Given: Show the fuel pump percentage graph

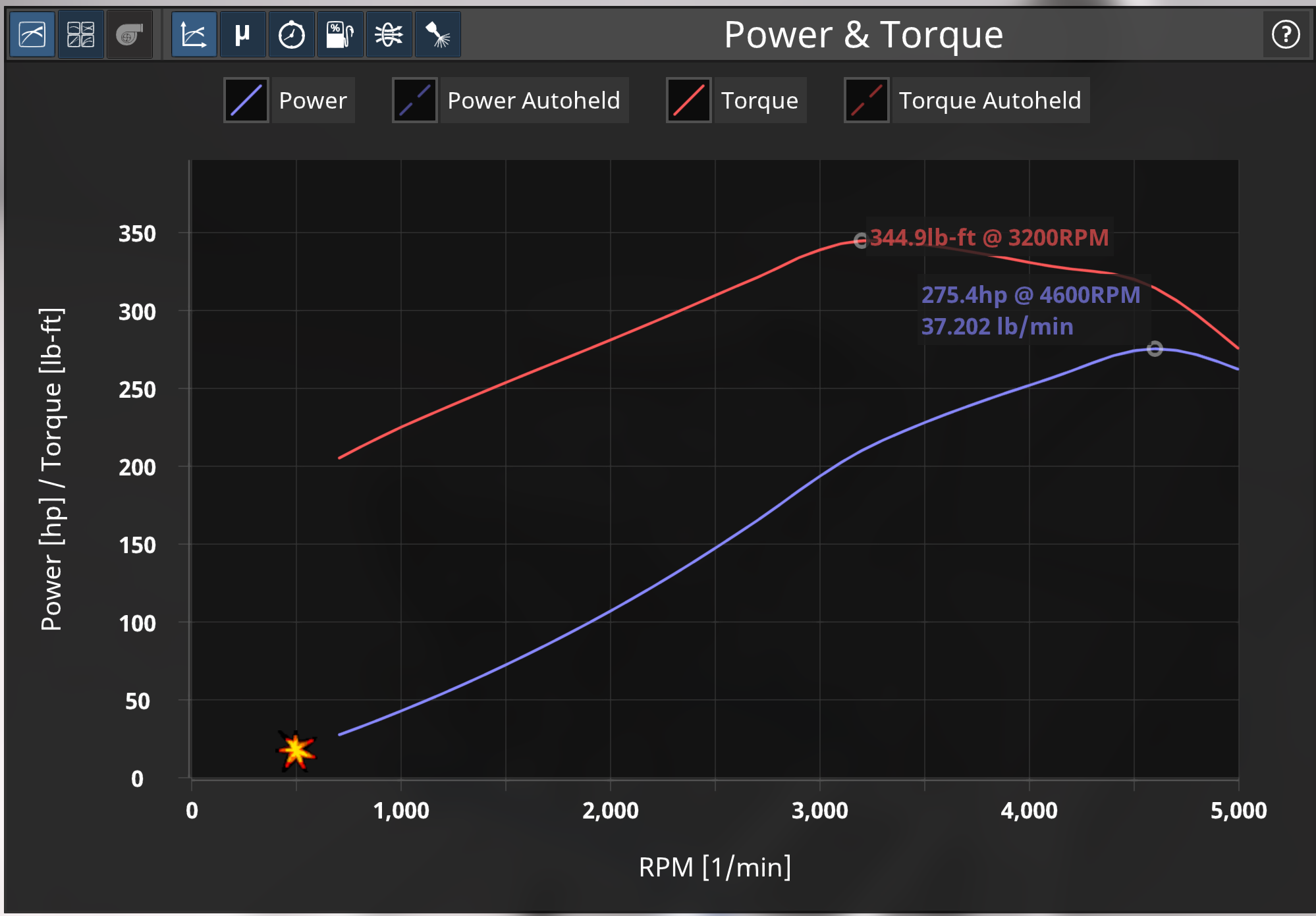Looking at the screenshot, I should pyautogui.click(x=340, y=34).
